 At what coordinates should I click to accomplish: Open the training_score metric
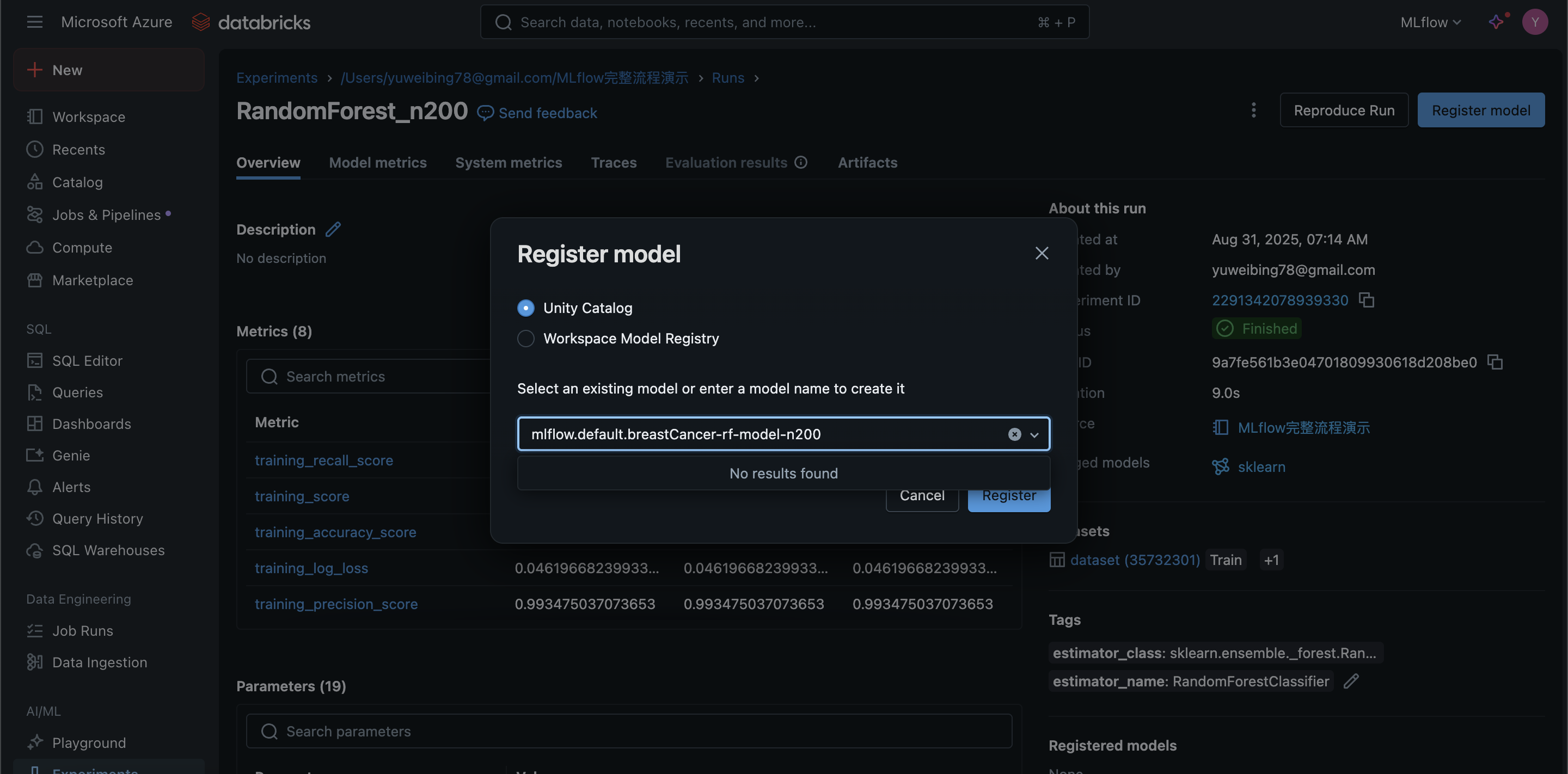(302, 496)
